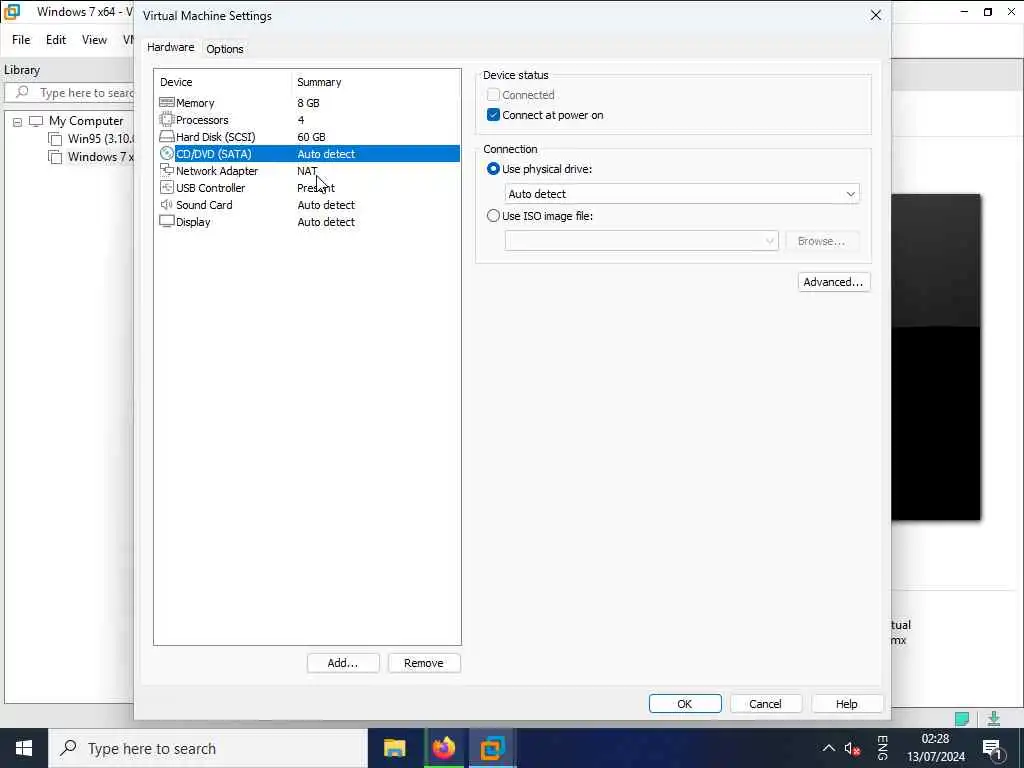Click the Remove device button

[x=424, y=663]
